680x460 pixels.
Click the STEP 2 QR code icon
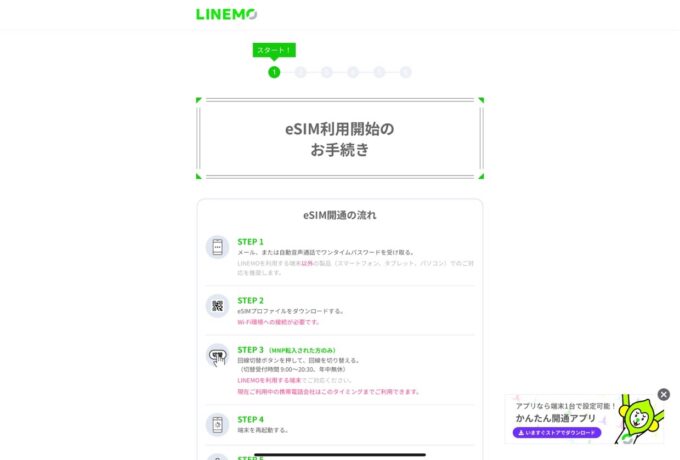pos(217,306)
